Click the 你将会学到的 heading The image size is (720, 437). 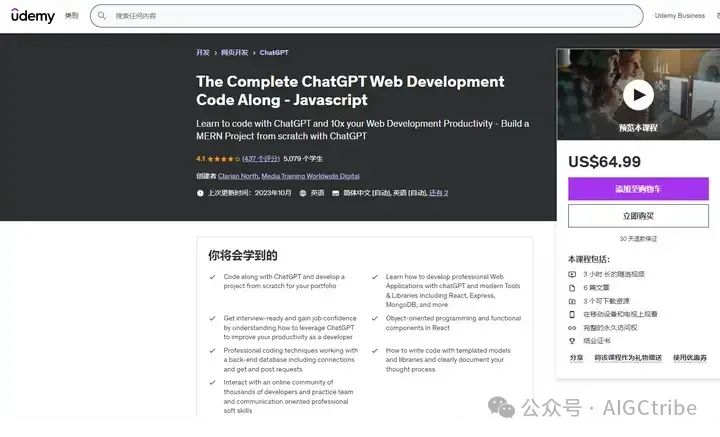coord(242,255)
